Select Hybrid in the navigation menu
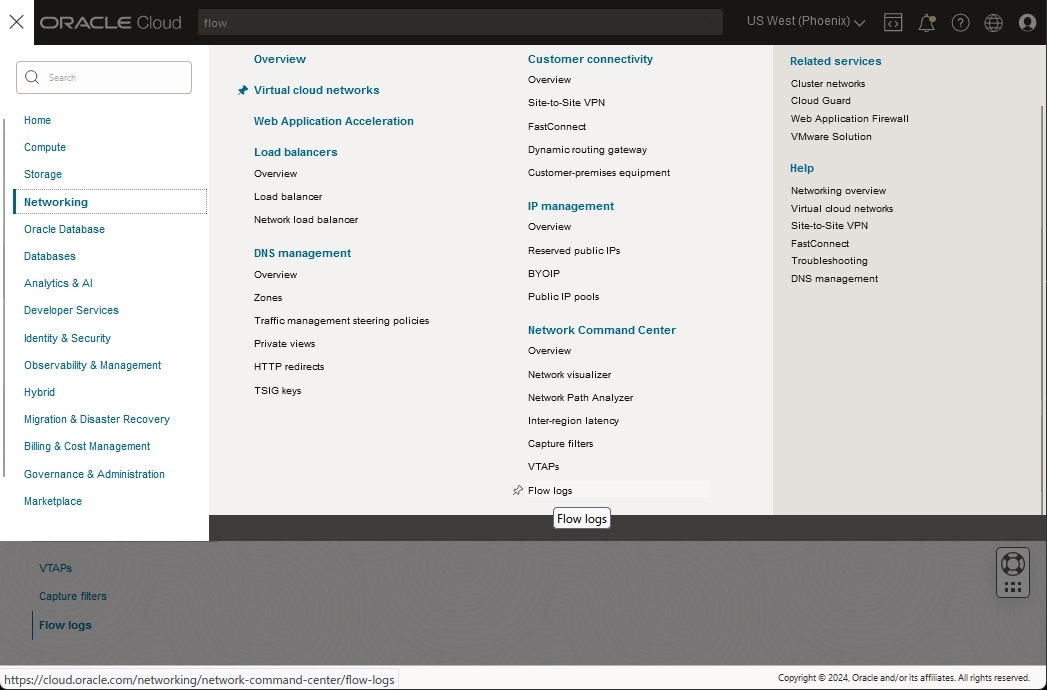The height and width of the screenshot is (690, 1047). tap(39, 392)
